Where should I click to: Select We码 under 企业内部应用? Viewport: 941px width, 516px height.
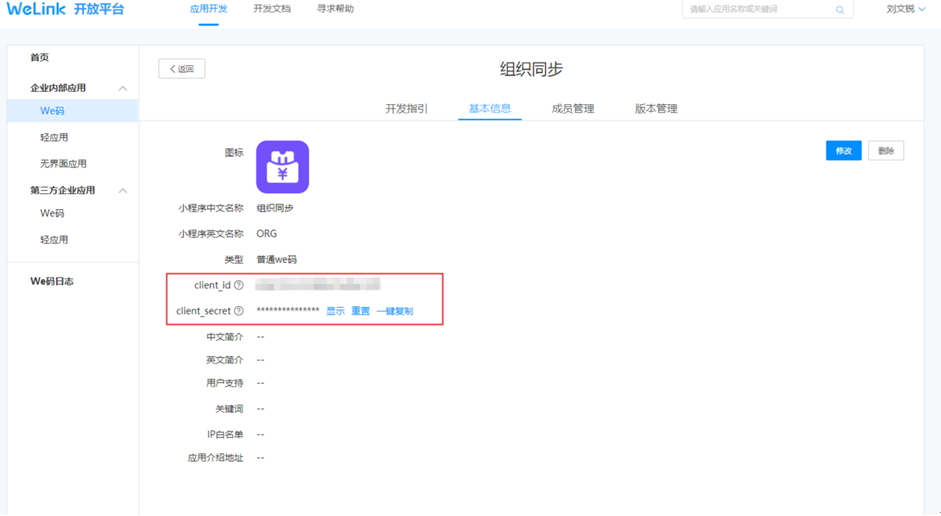point(73,111)
